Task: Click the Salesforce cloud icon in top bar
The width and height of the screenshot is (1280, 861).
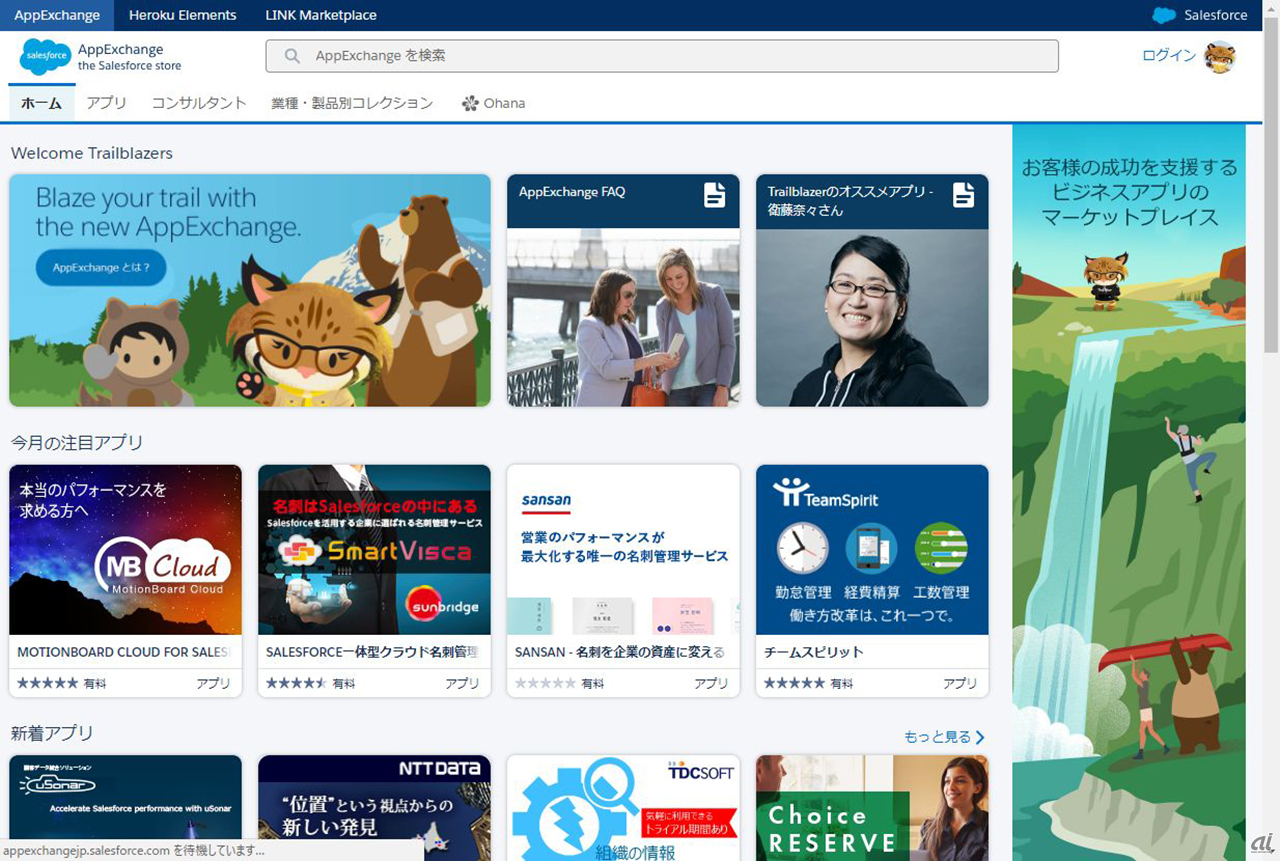Action: click(x=1164, y=15)
